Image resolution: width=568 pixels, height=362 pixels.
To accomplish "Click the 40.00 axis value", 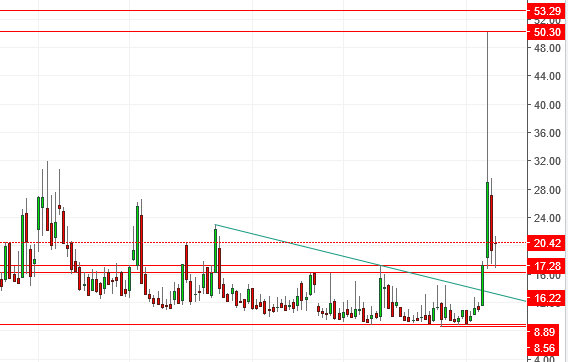I will (547, 105).
